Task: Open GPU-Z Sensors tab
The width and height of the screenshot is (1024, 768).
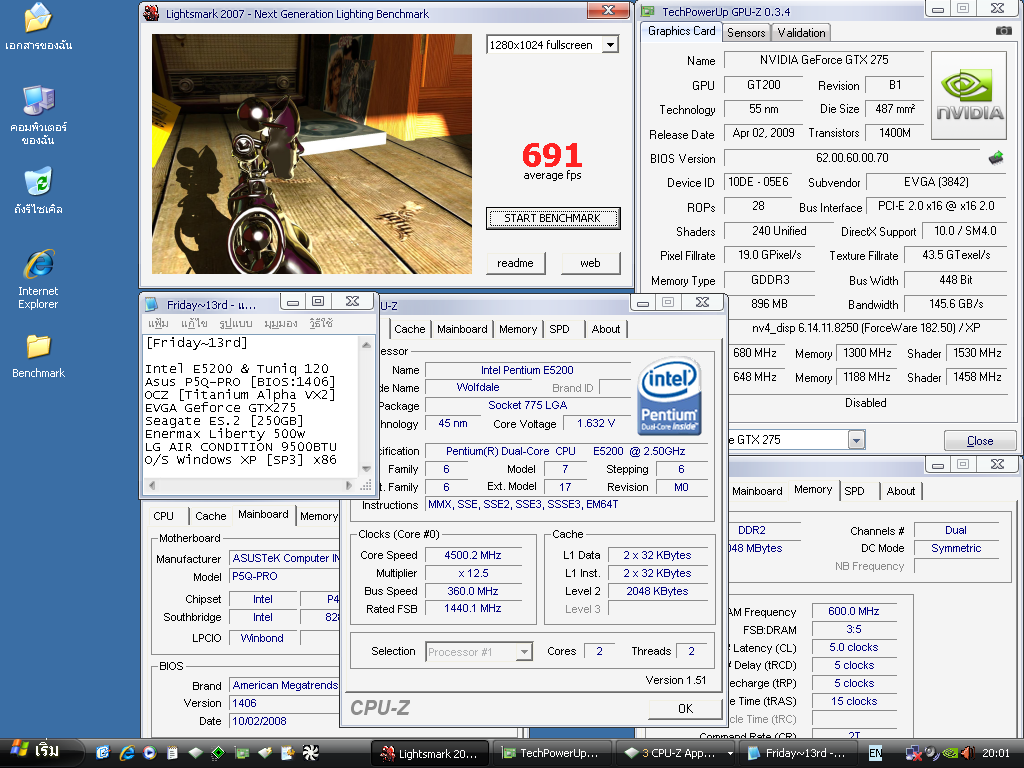Action: point(746,33)
